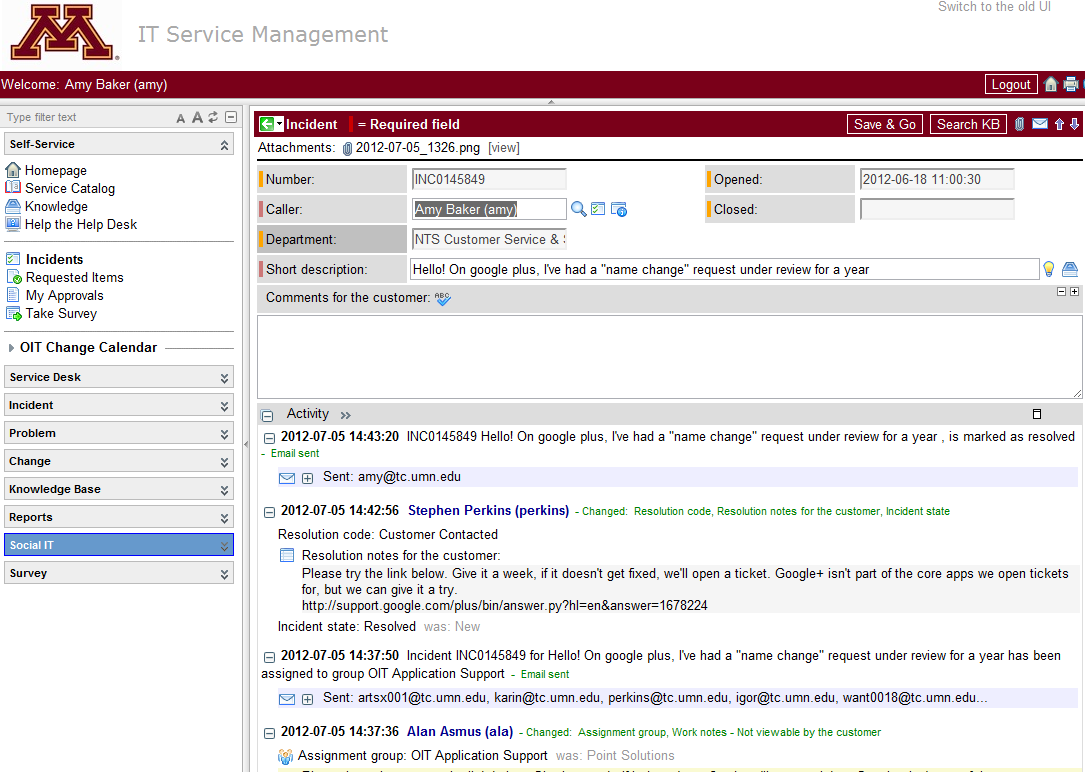Open Incidents module in Self-Service

(55, 259)
